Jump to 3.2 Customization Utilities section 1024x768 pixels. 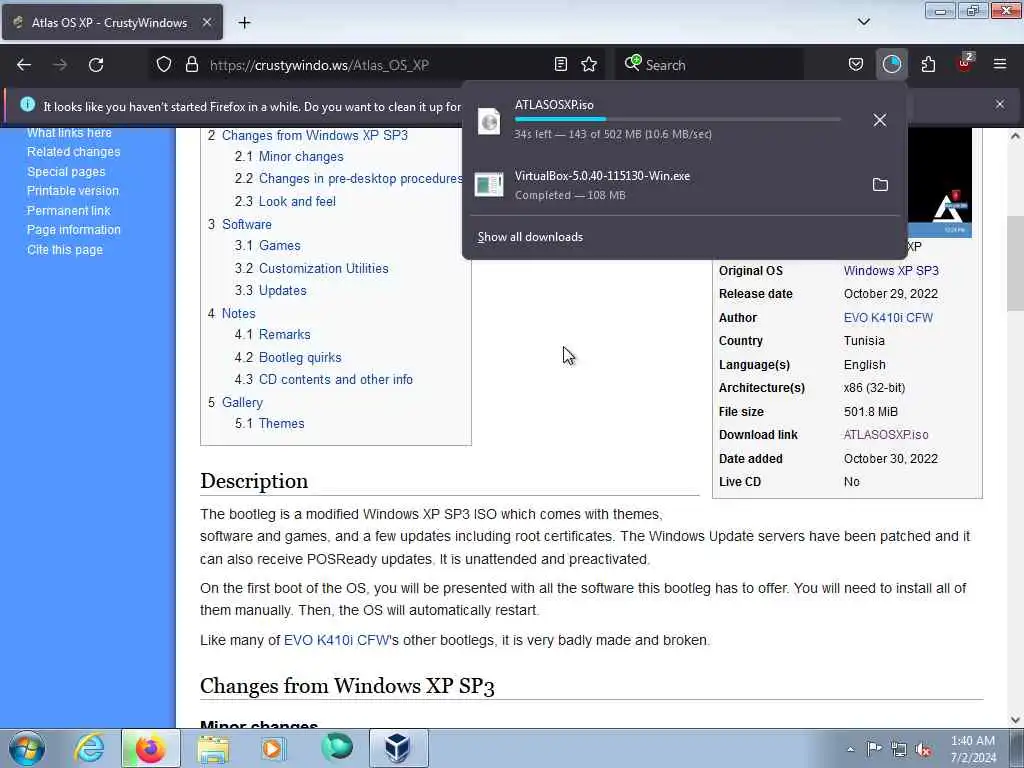(323, 268)
